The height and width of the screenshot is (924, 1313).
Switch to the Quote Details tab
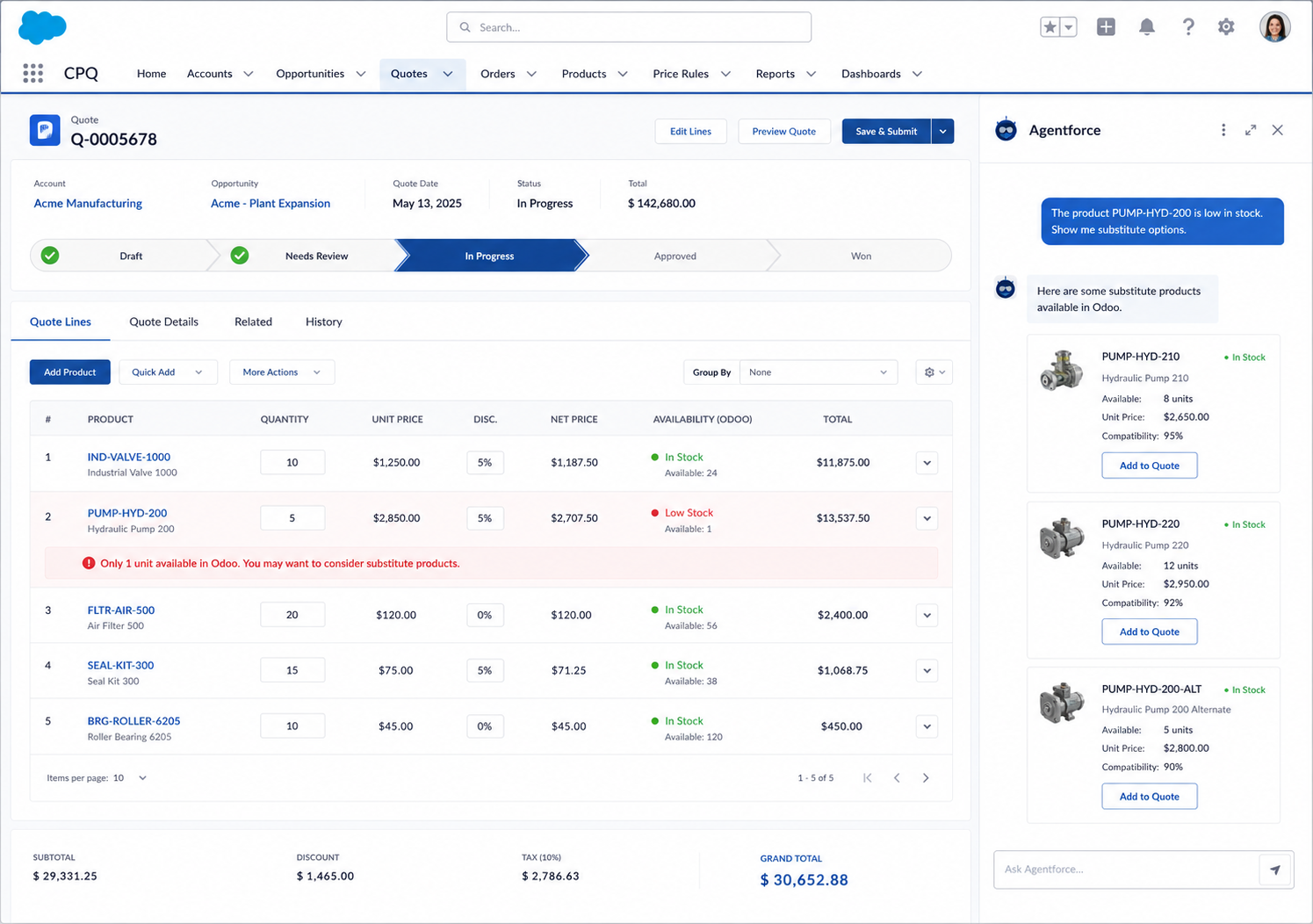[x=163, y=321]
